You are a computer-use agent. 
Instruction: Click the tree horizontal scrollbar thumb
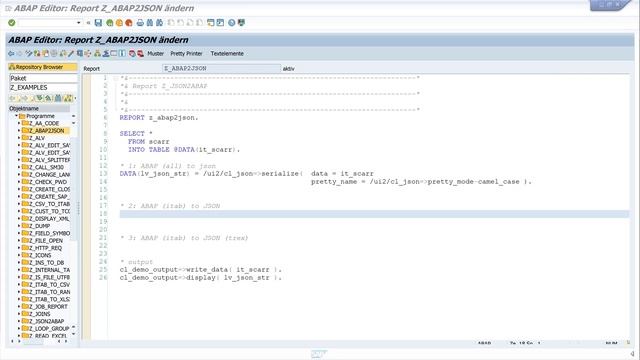(x=33, y=341)
